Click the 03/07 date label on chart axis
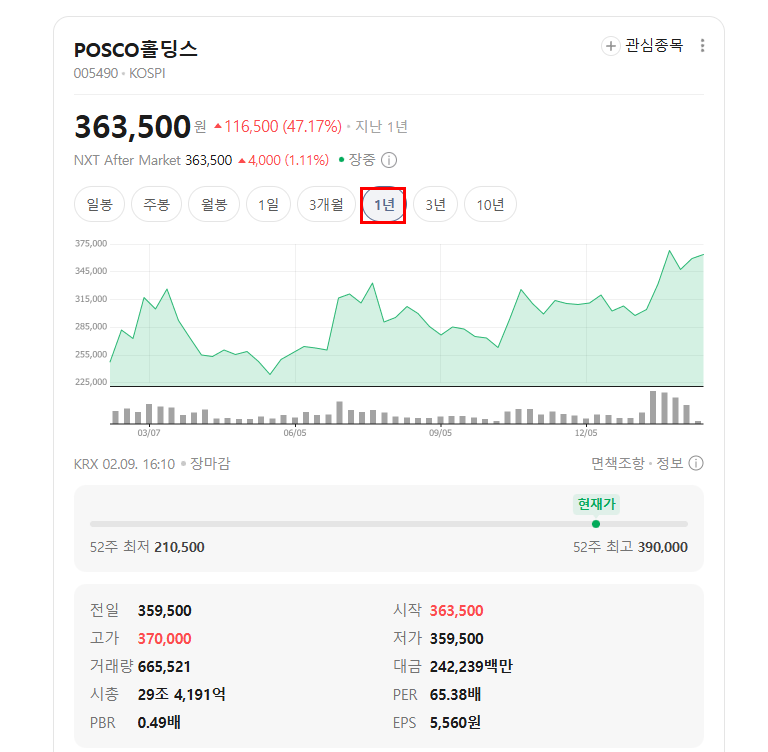 [149, 433]
